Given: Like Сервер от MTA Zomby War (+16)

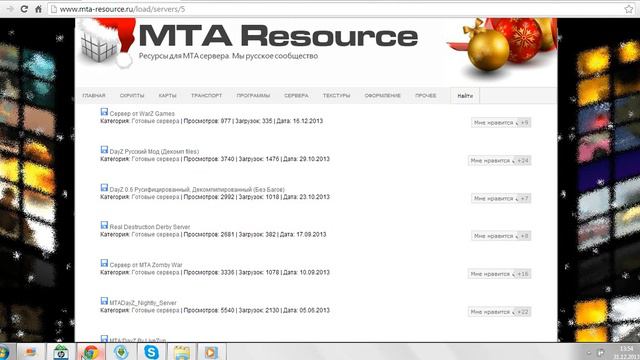Looking at the screenshot, I should point(500,274).
